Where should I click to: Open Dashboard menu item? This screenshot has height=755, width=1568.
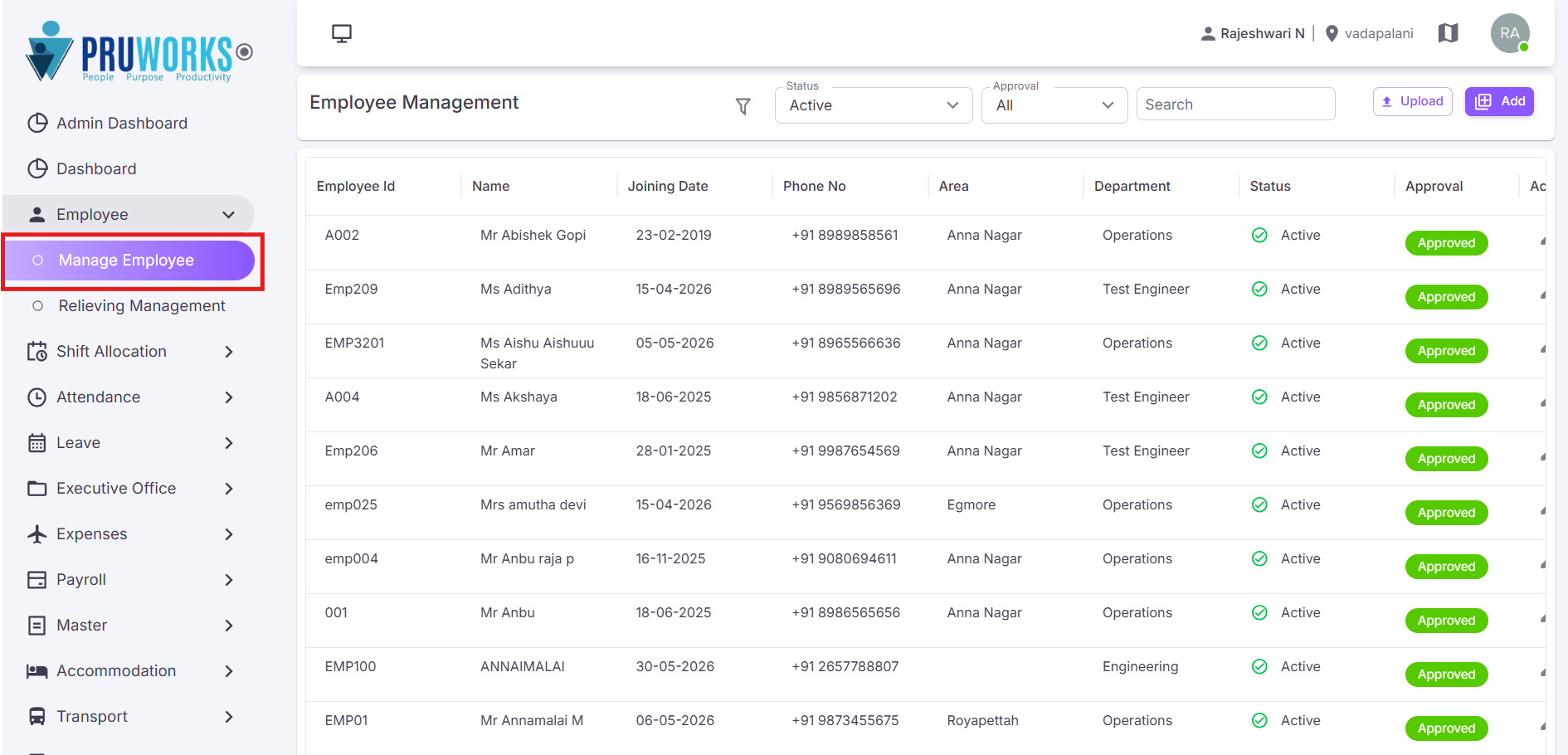click(129, 168)
